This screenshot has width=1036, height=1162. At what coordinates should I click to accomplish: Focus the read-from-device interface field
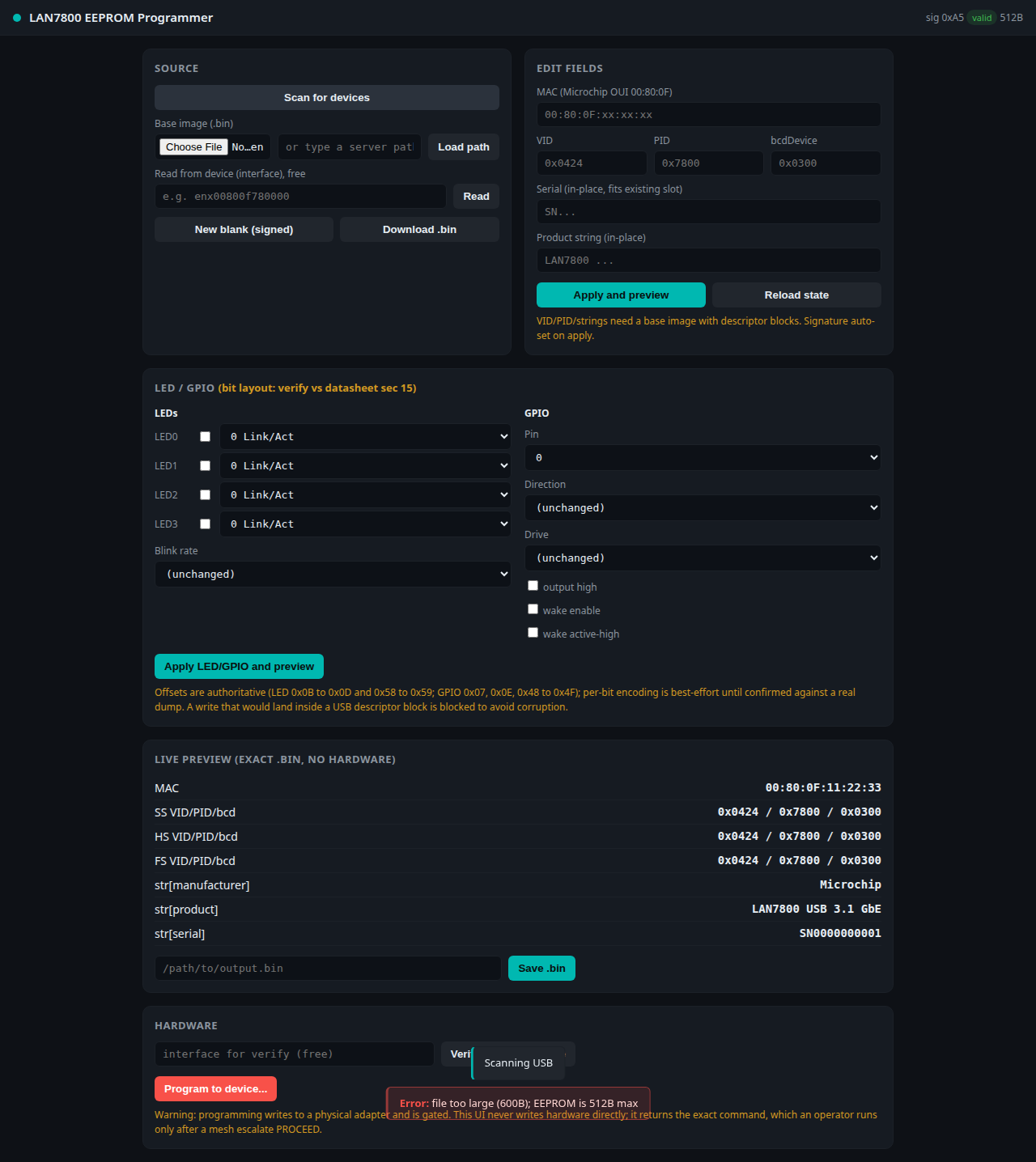pos(300,197)
